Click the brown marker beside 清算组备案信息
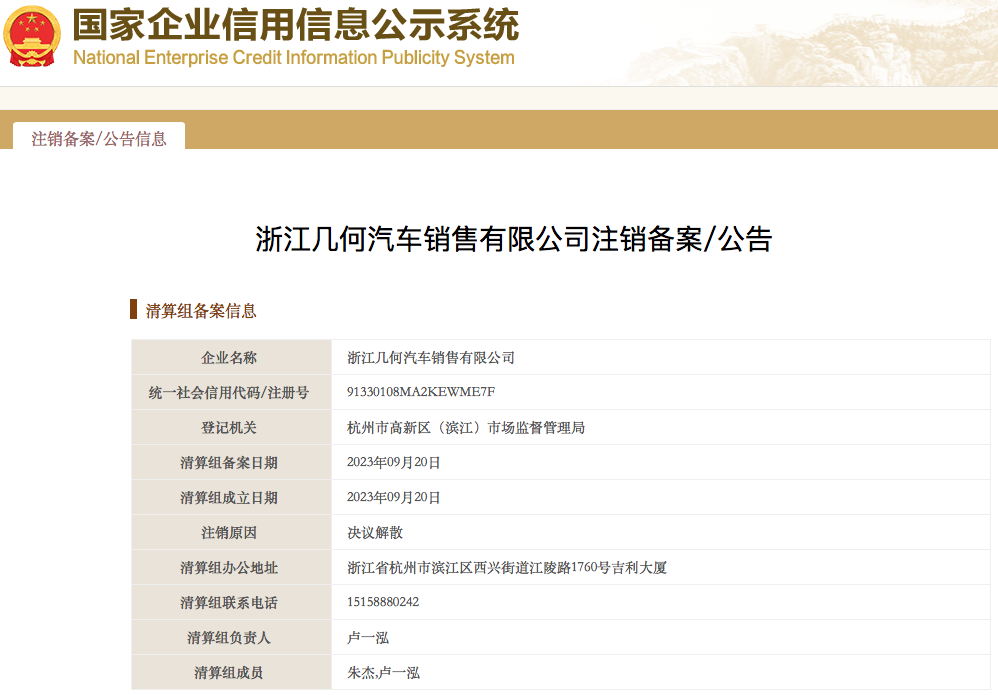The image size is (998, 695). pos(134,309)
